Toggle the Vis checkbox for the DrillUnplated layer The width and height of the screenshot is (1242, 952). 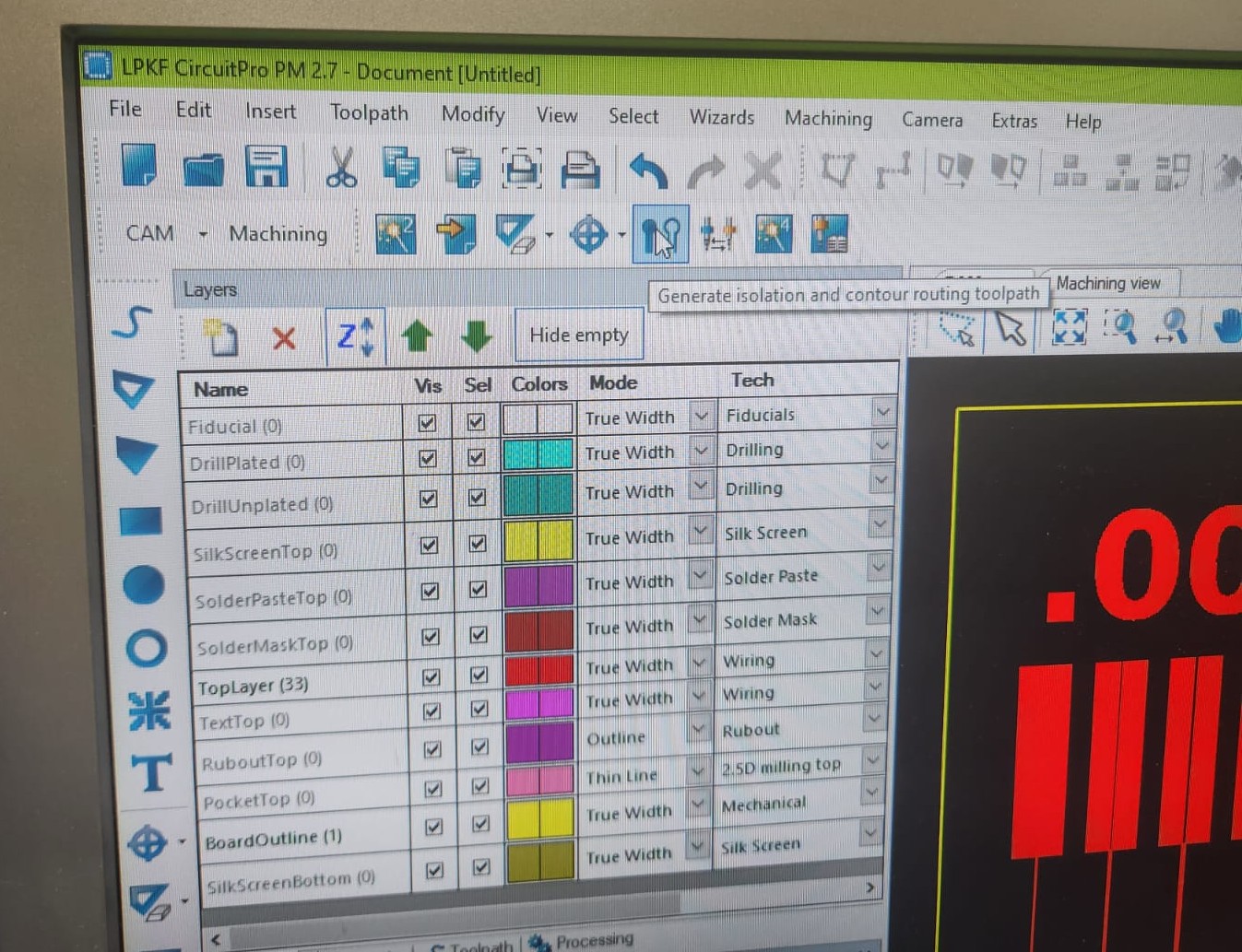pyautogui.click(x=428, y=499)
